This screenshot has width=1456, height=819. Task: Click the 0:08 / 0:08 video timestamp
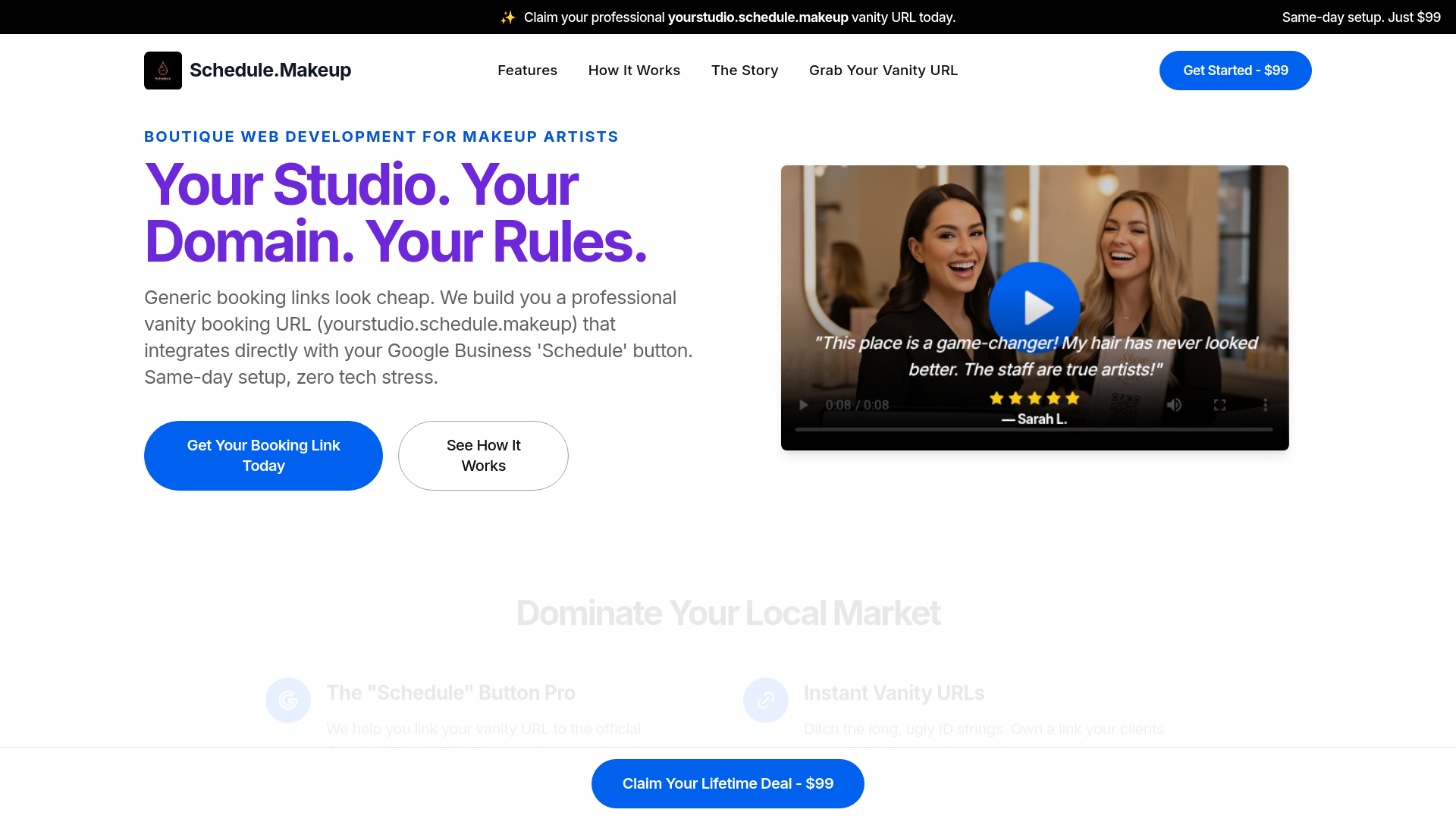857,405
